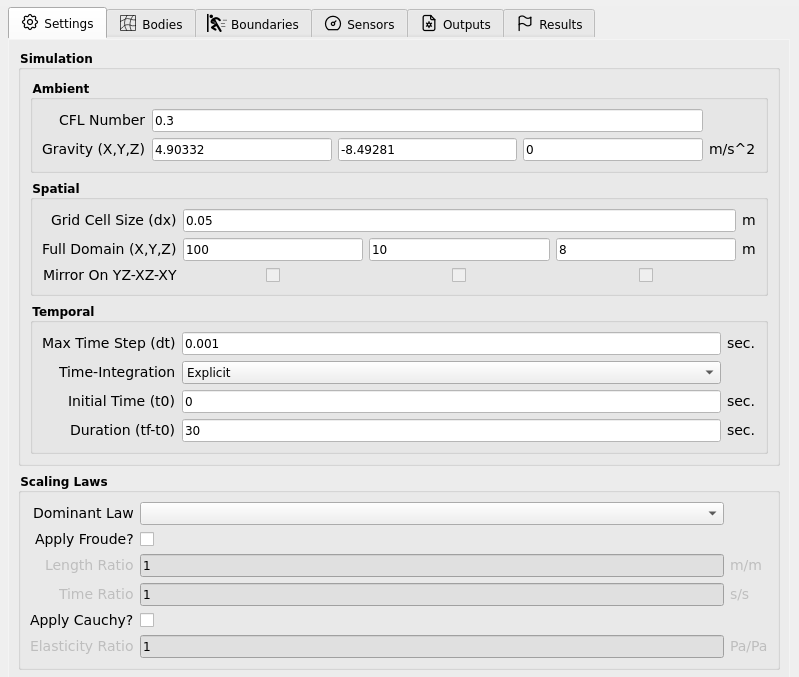The height and width of the screenshot is (677, 799).
Task: Click the Grid Cell Size (dx) label
Action: tap(114, 220)
